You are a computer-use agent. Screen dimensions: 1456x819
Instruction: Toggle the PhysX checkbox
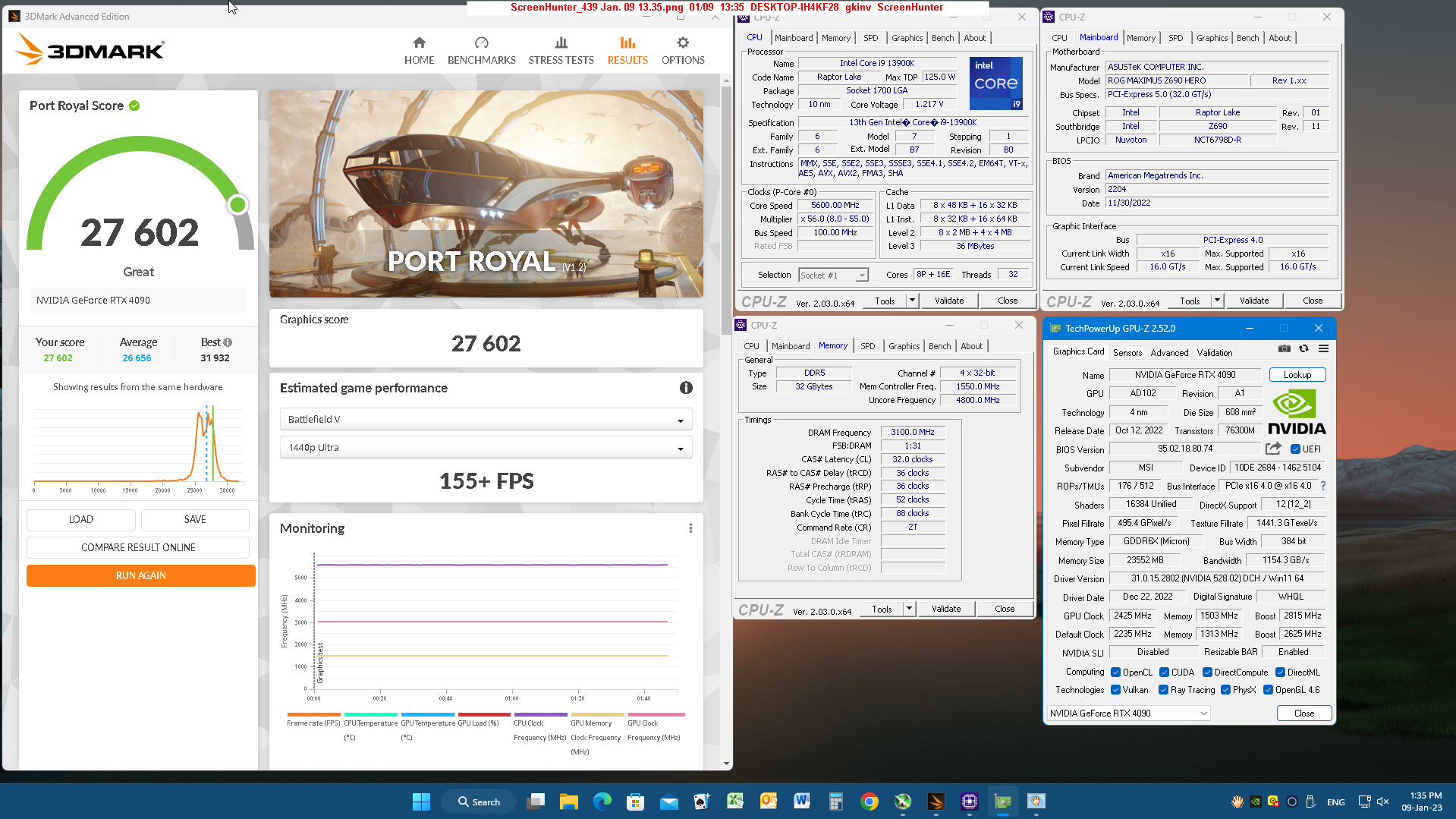tap(1225, 690)
